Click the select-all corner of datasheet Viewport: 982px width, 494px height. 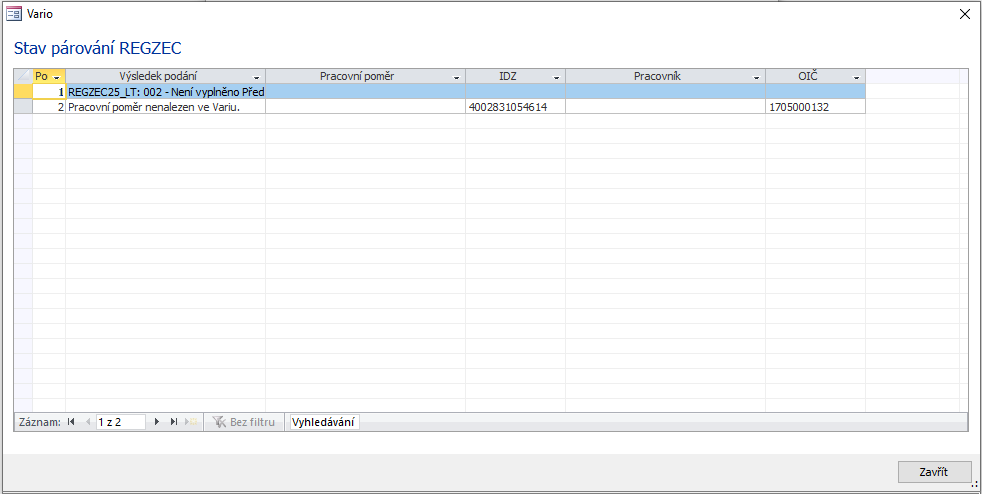tap(23, 76)
